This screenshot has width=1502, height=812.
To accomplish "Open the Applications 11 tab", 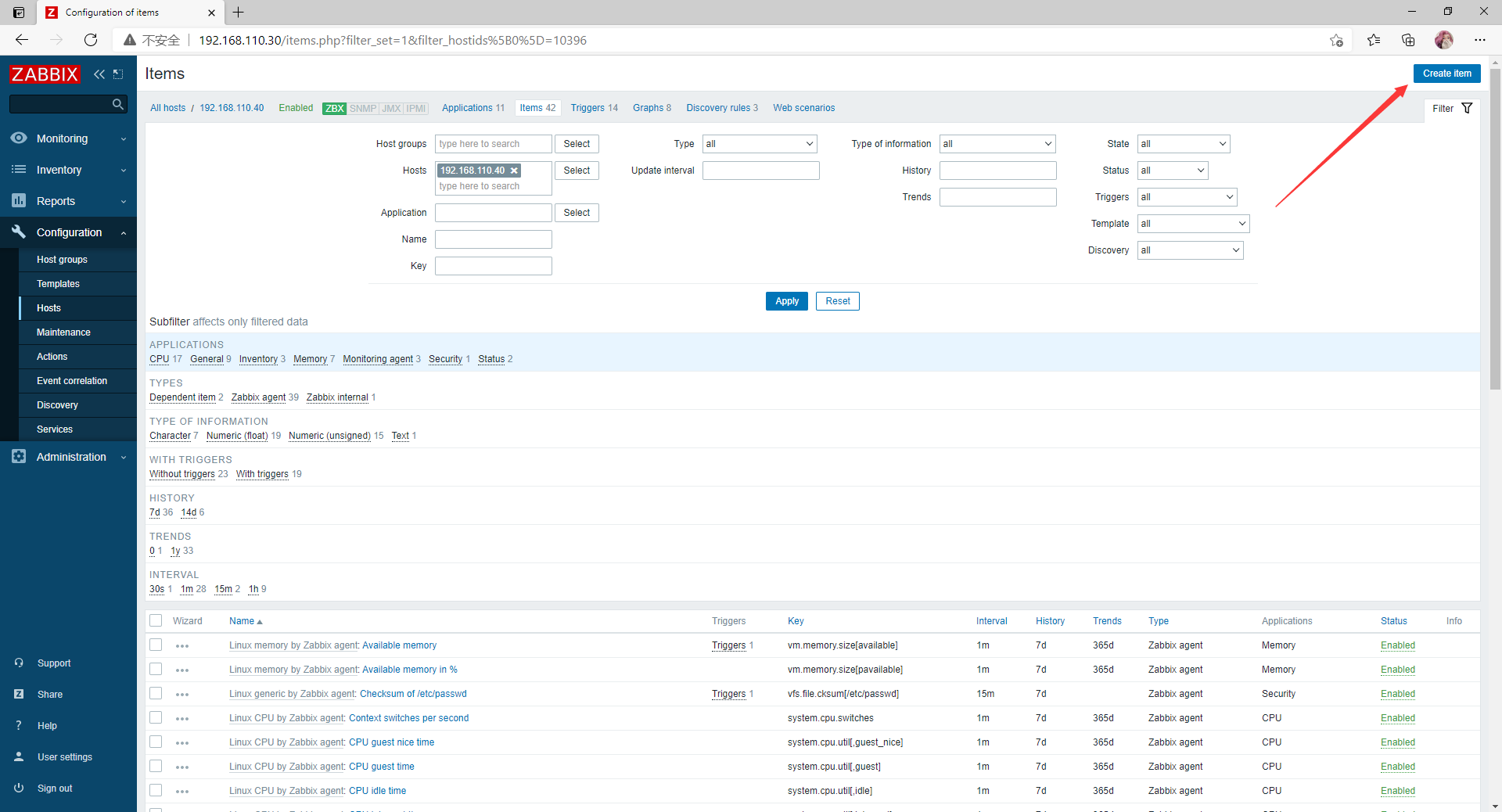I will click(473, 108).
